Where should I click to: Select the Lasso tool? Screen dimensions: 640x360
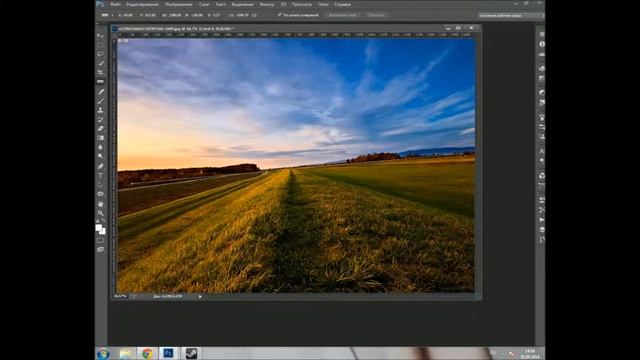point(100,54)
